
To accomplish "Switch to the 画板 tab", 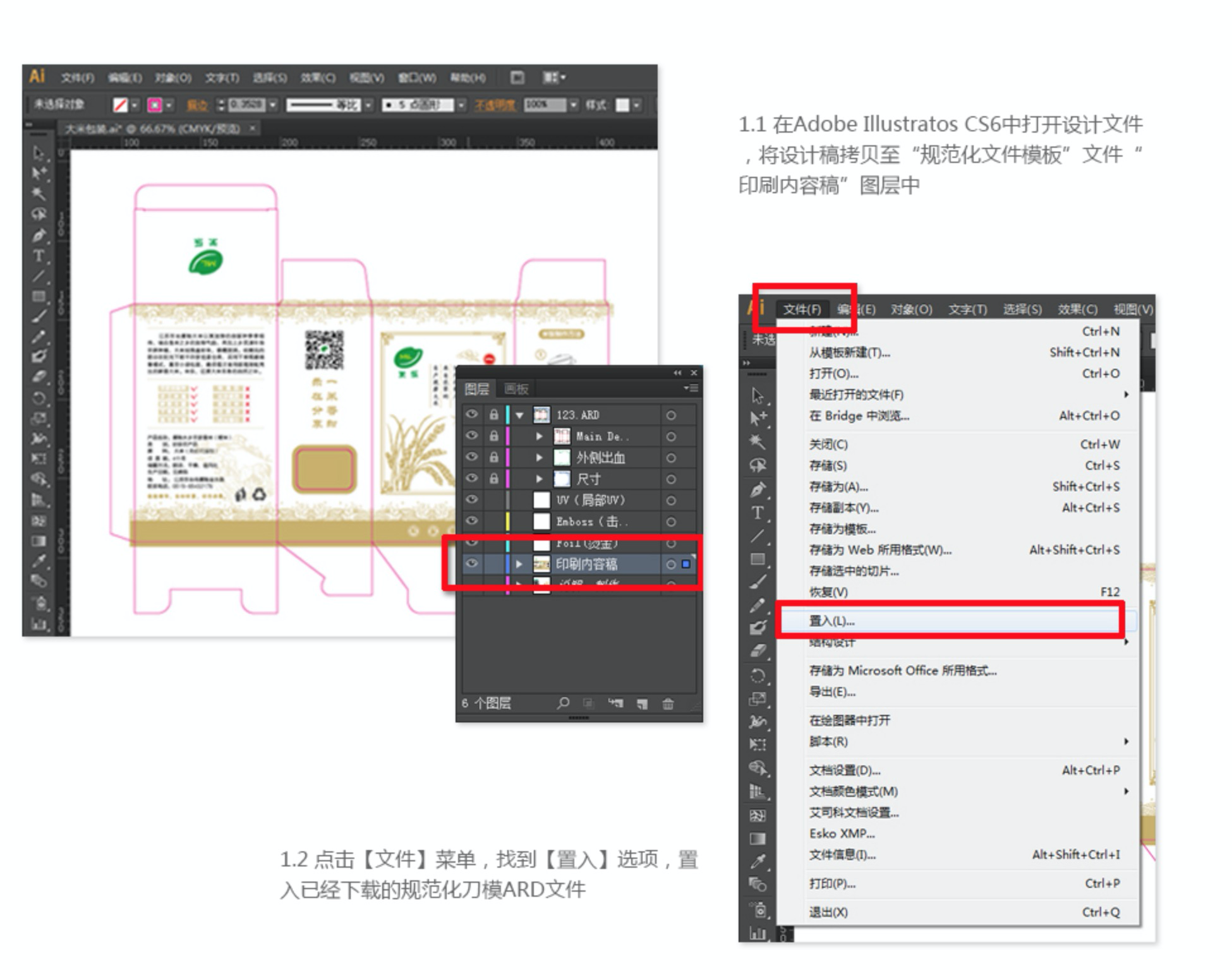I will [x=516, y=389].
